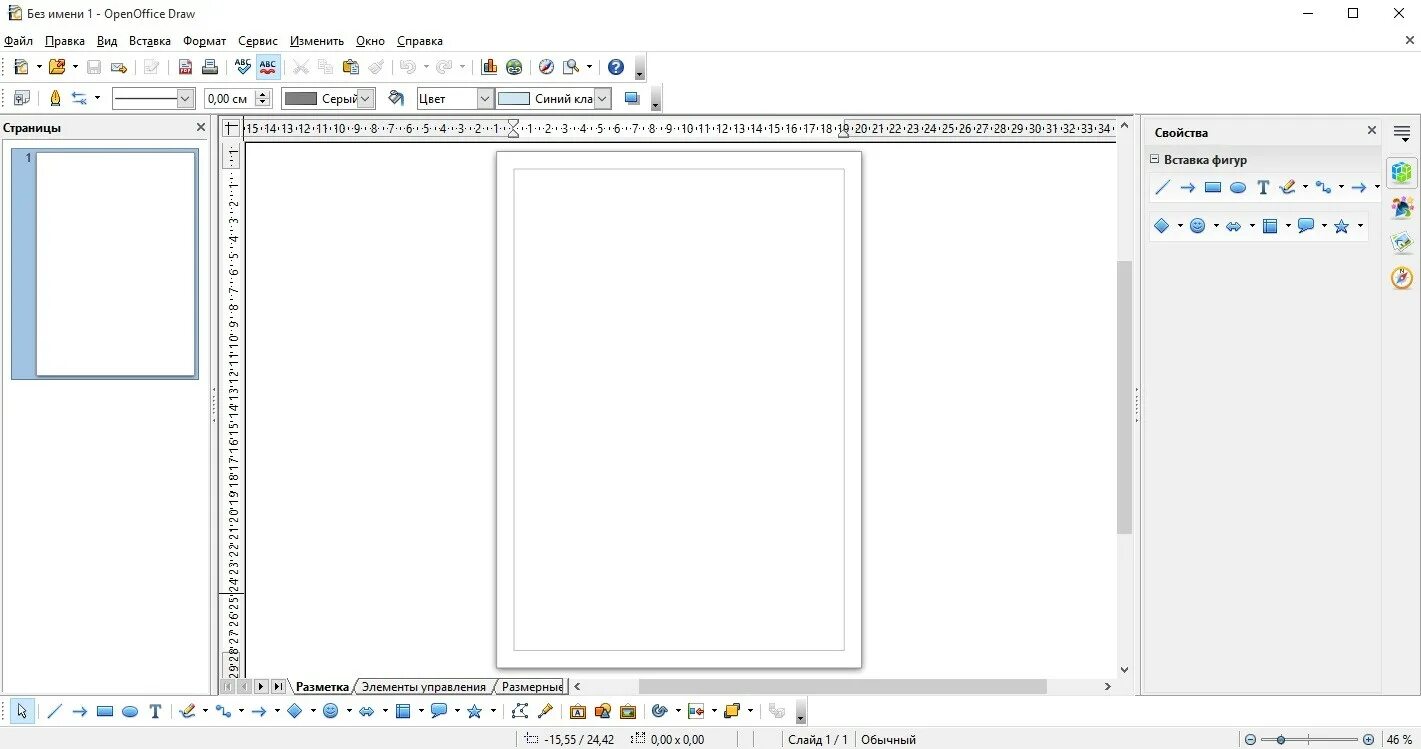This screenshot has height=749, width=1421.
Task: Click the smiley symbol shapes icon
Action: point(1196,225)
